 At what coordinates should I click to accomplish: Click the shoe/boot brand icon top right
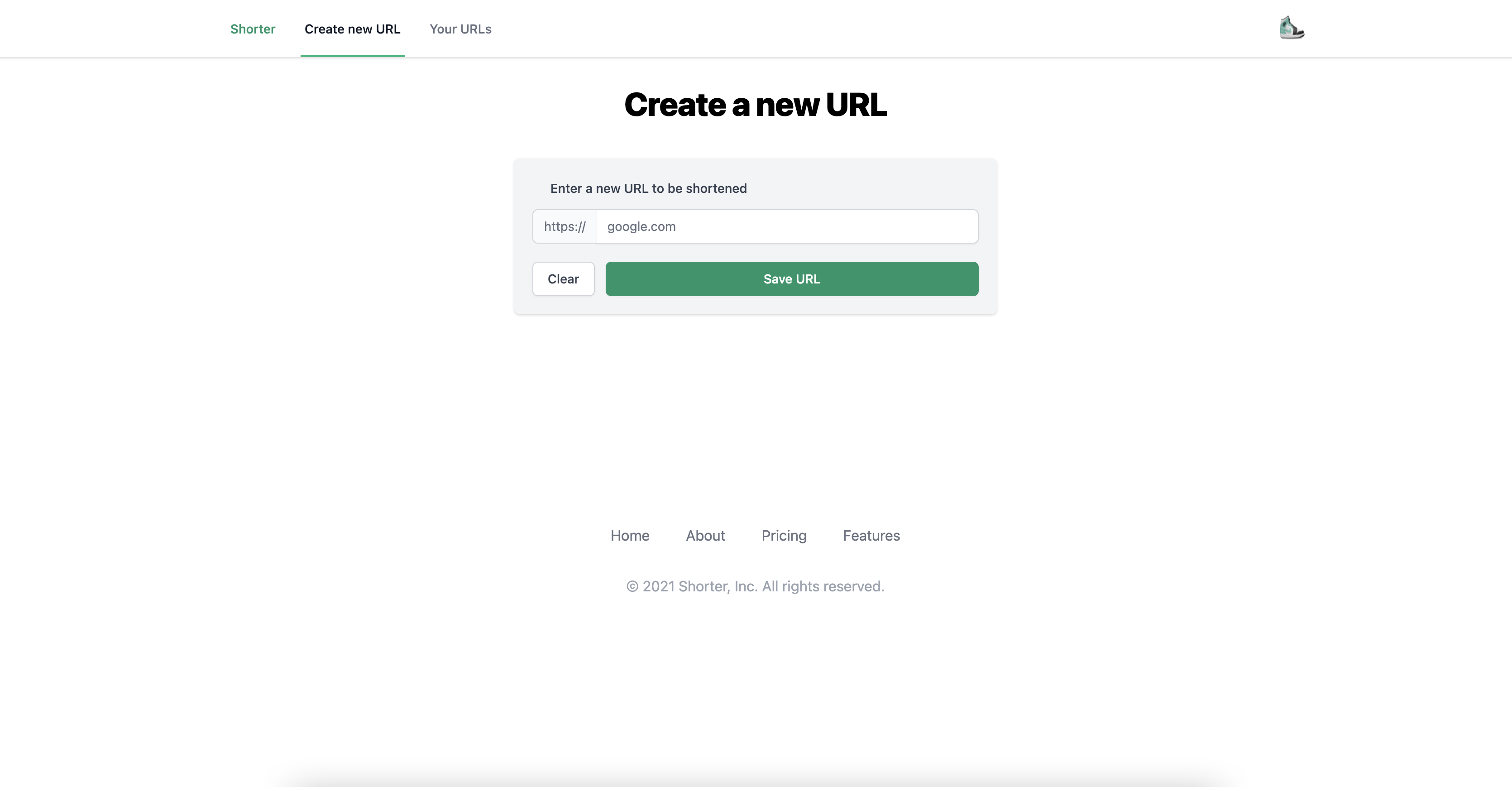point(1290,28)
